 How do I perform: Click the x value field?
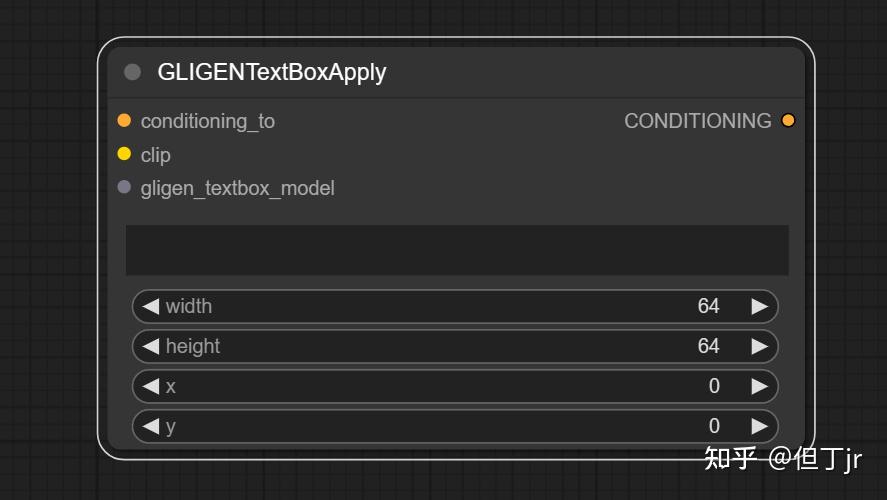point(455,386)
